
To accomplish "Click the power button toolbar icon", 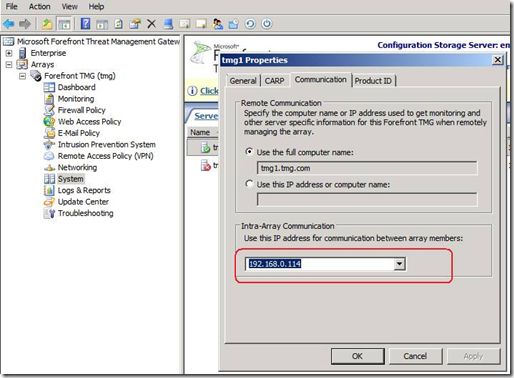I will click(x=267, y=24).
